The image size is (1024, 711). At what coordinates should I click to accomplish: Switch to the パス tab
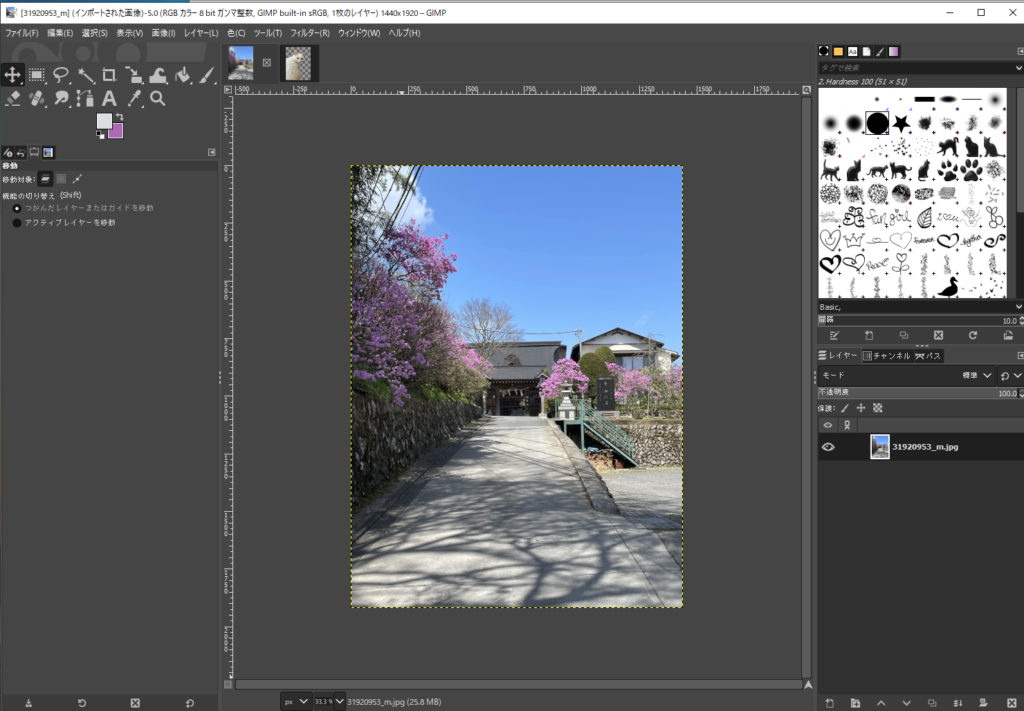point(928,356)
